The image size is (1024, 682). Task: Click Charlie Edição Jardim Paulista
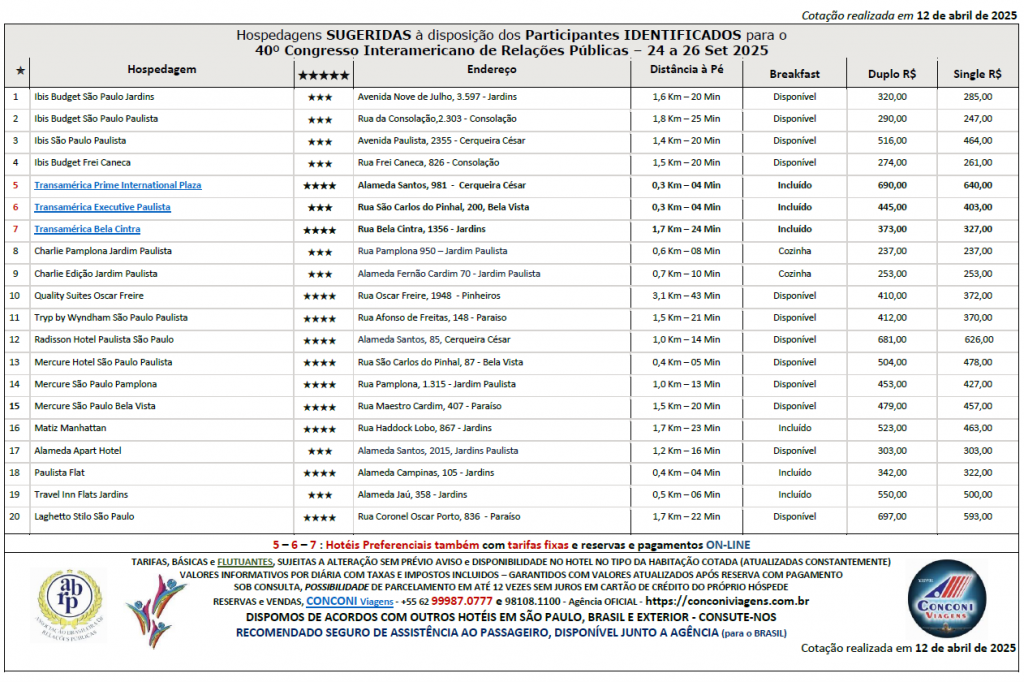[x=96, y=274]
